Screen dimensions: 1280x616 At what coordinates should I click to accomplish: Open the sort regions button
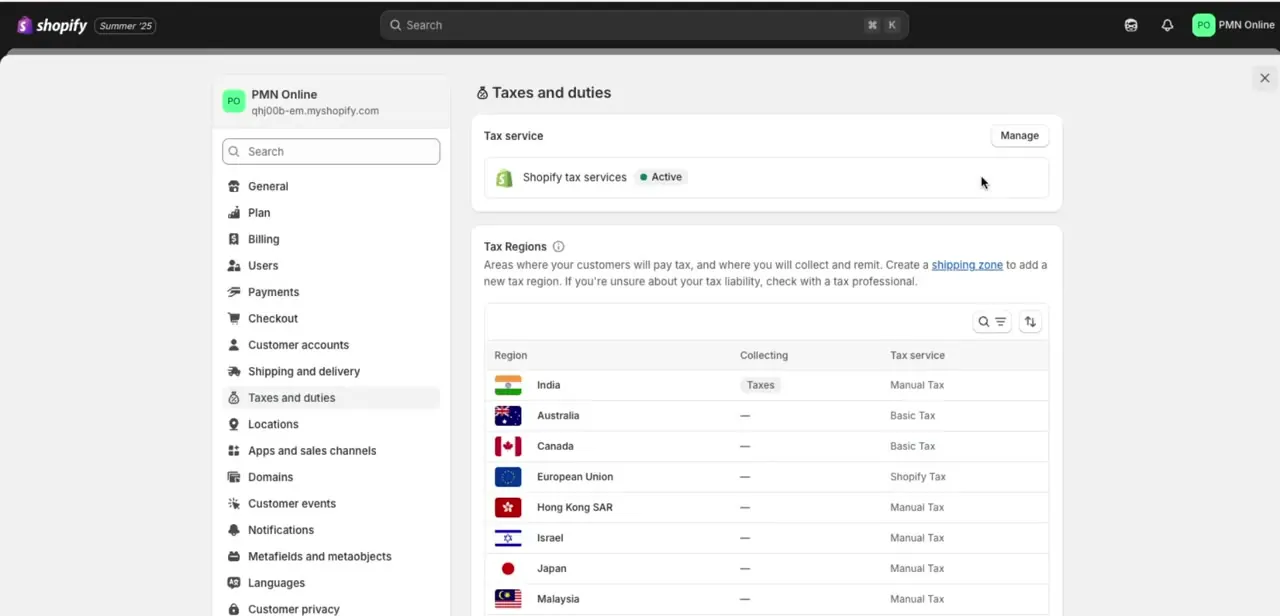[1030, 322]
